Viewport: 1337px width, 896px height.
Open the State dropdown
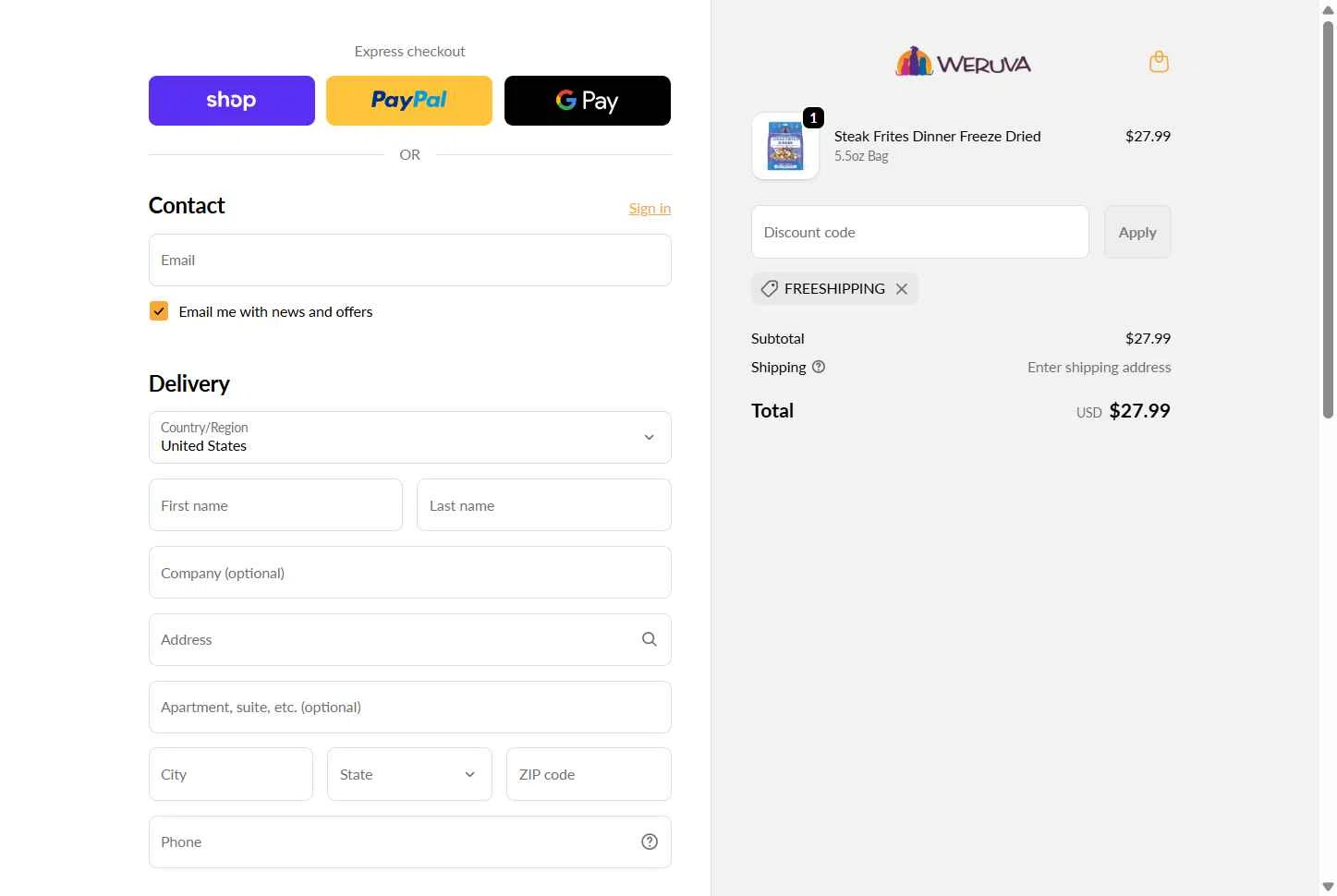click(409, 774)
